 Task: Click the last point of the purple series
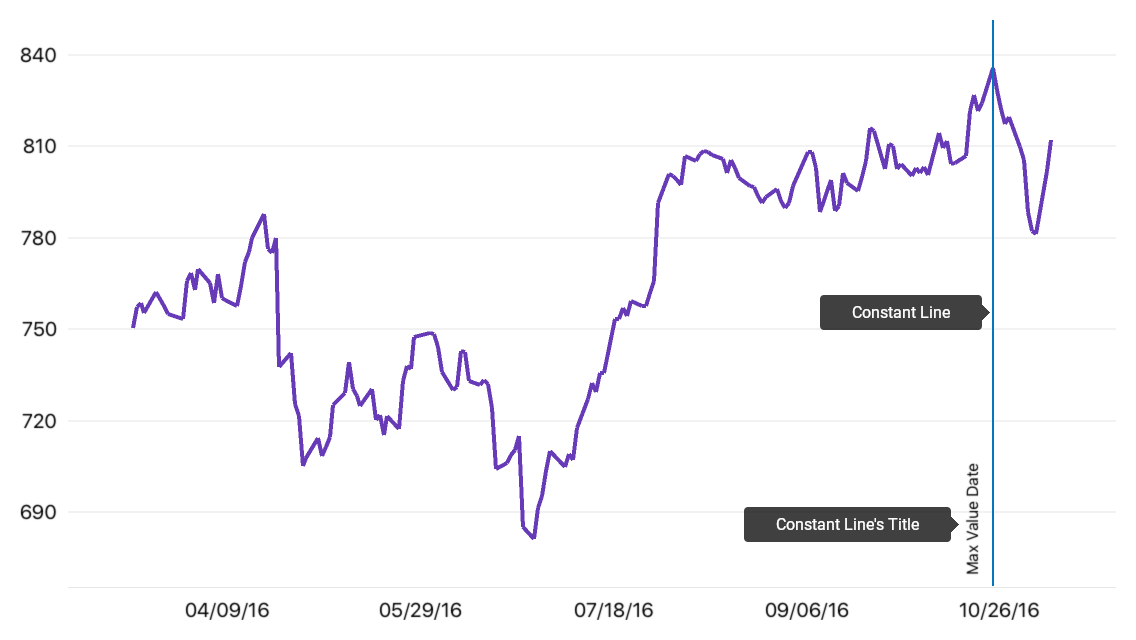[x=1051, y=141]
